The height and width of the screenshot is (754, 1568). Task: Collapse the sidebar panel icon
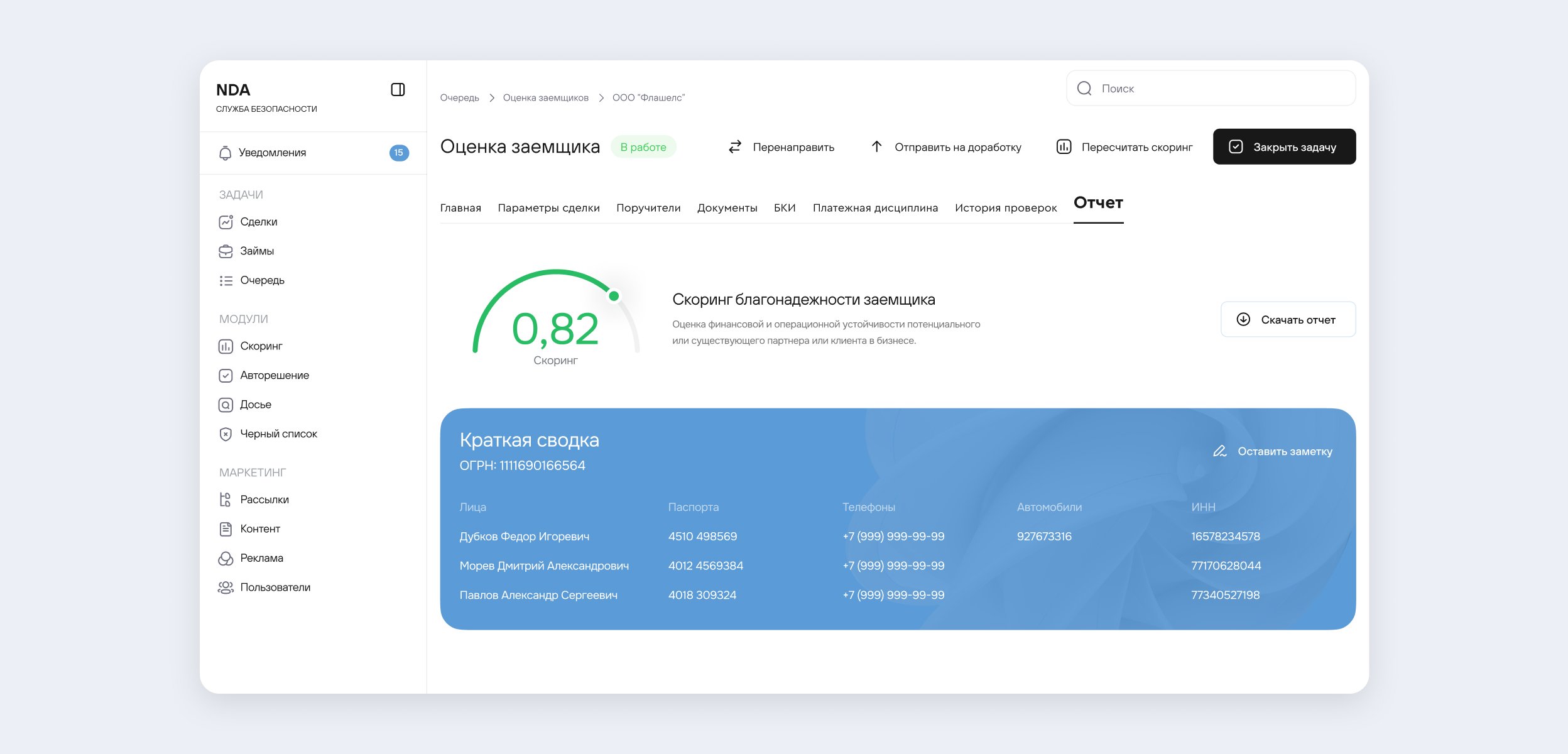tap(398, 90)
